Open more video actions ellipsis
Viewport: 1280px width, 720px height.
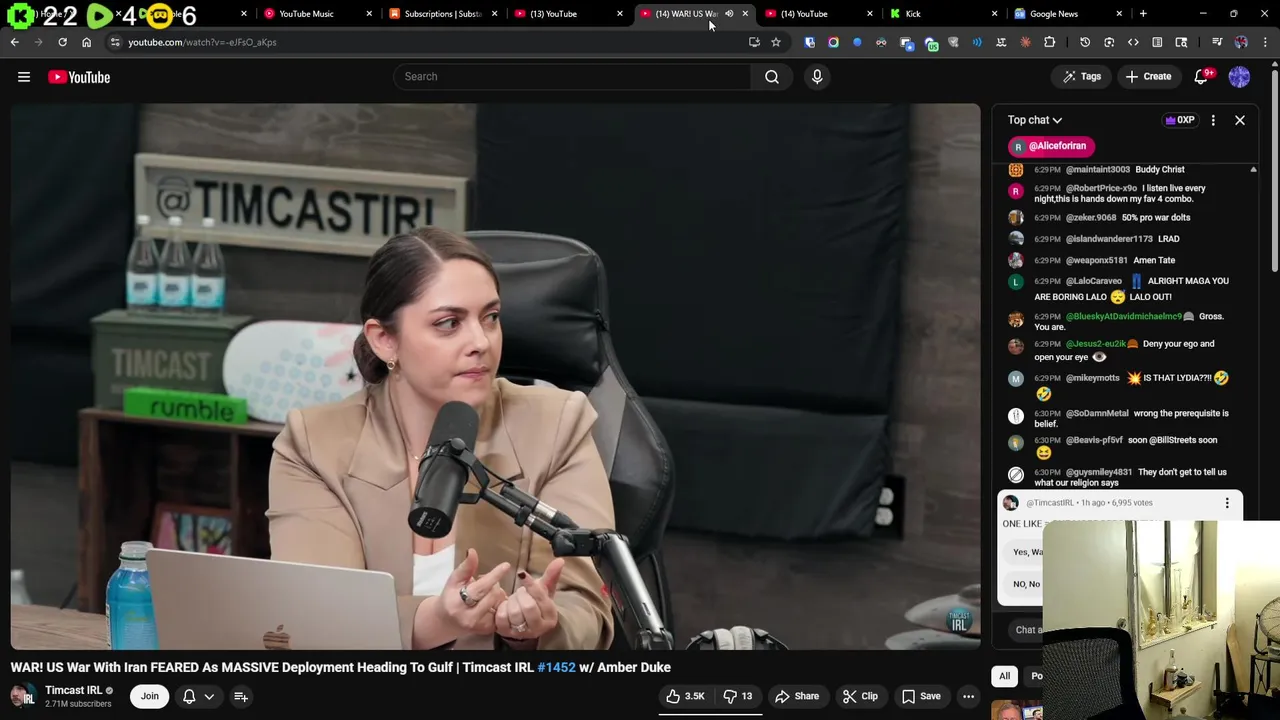[x=968, y=697]
